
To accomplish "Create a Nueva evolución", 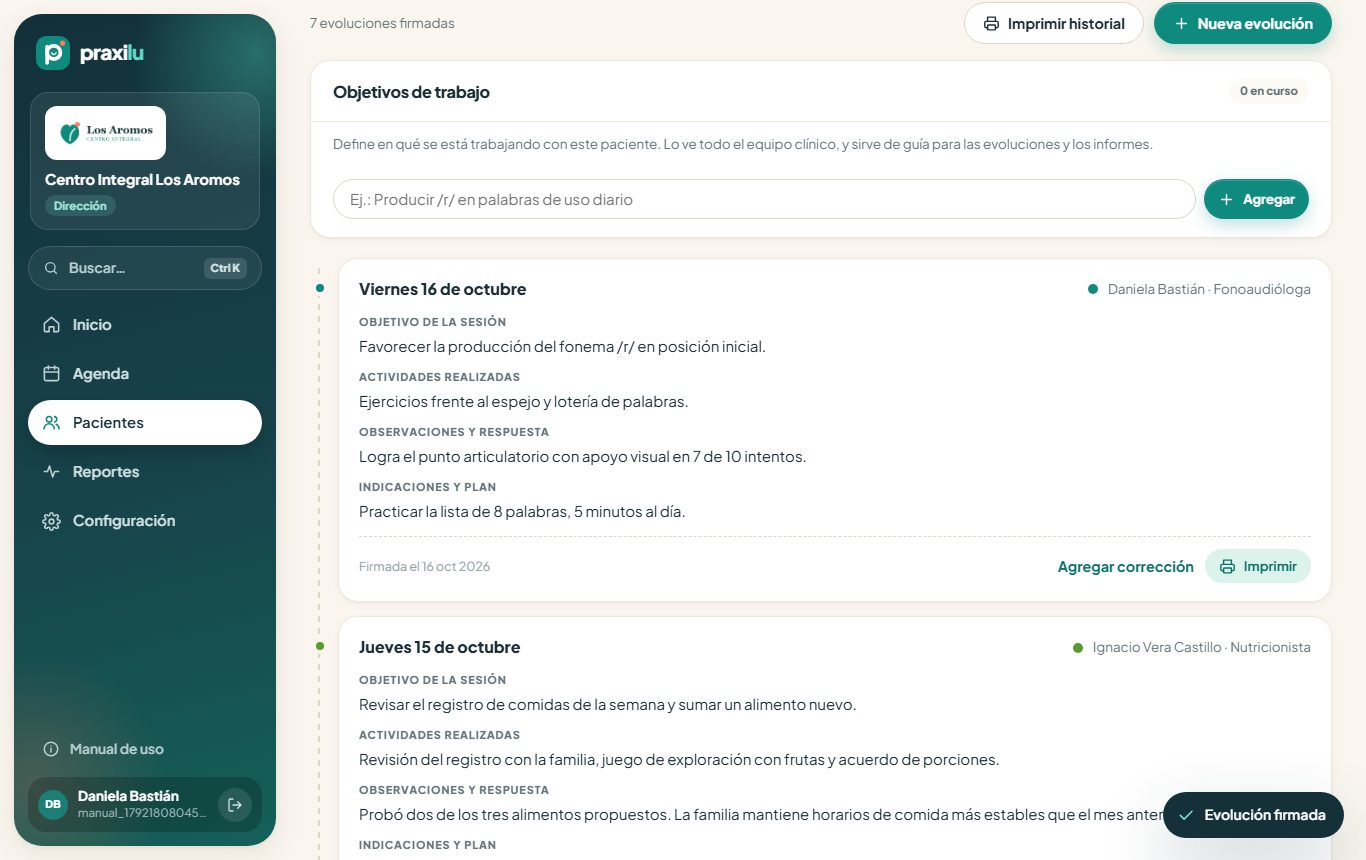I will [x=1243, y=24].
